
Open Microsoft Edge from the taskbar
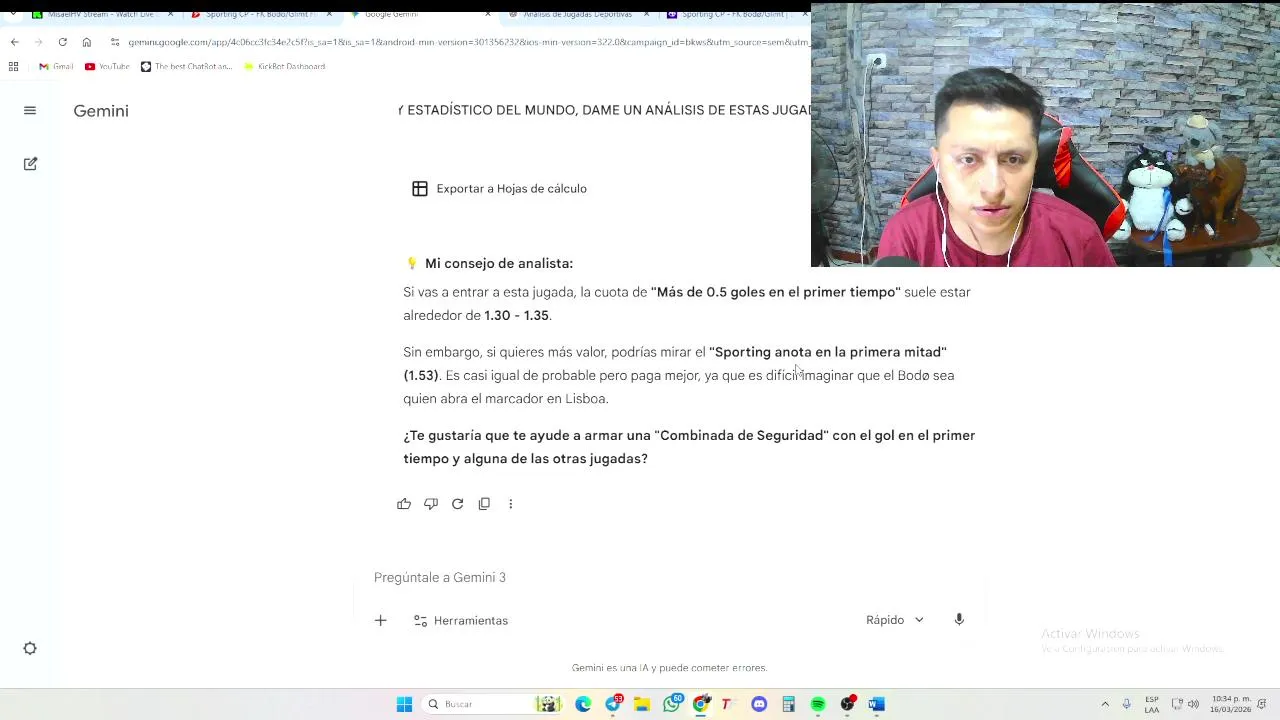tap(583, 704)
